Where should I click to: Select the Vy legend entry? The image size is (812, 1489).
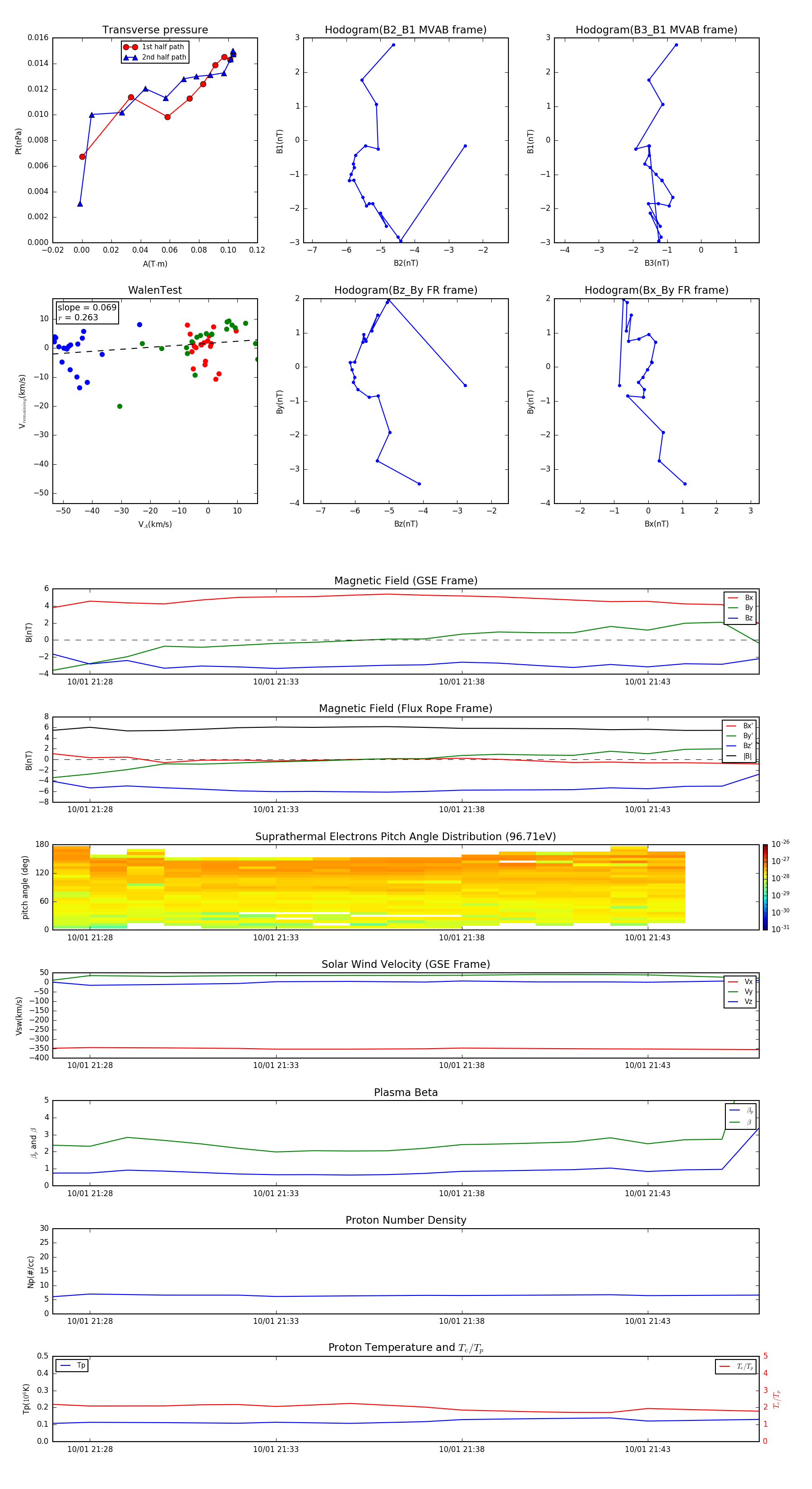(740, 991)
